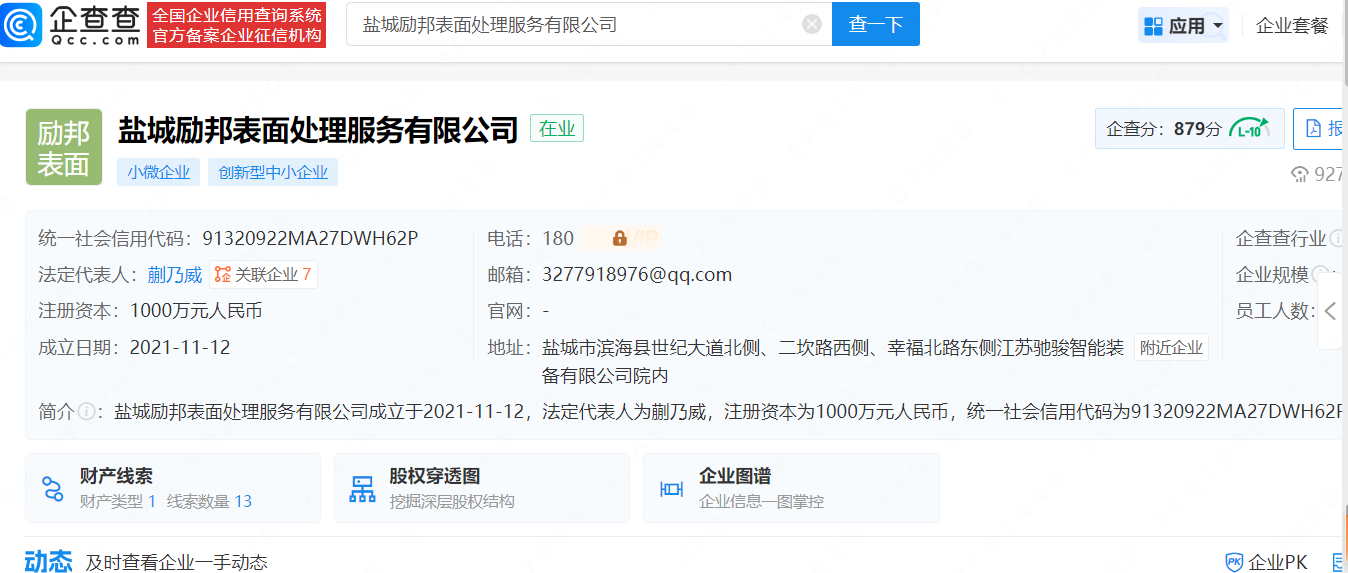This screenshot has height=573, width=1348.
Task: Click the 应用 grid icon
Action: (1153, 26)
